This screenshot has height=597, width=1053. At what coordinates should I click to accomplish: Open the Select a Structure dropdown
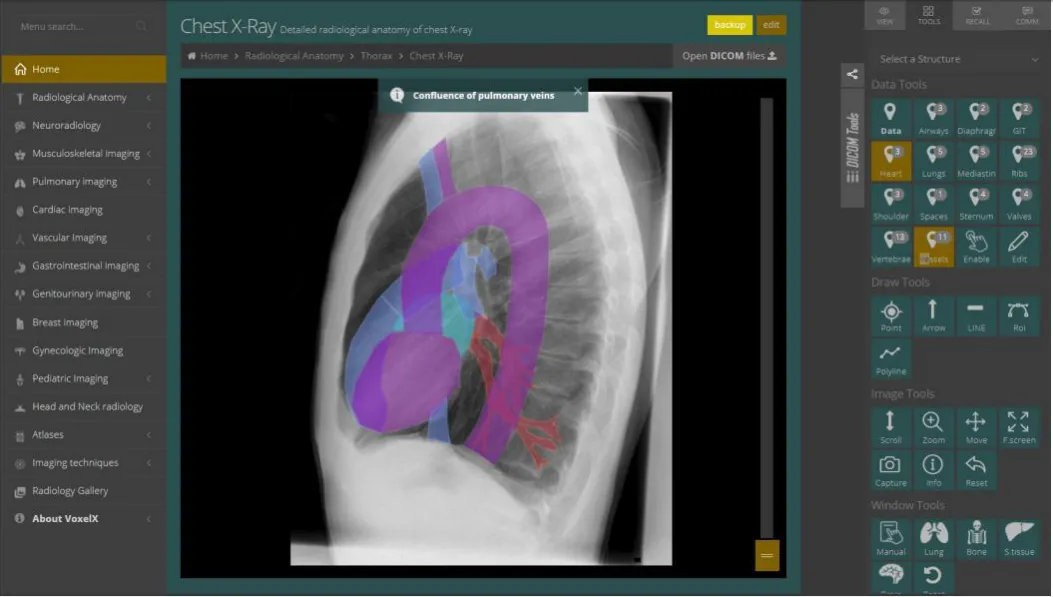click(x=958, y=59)
